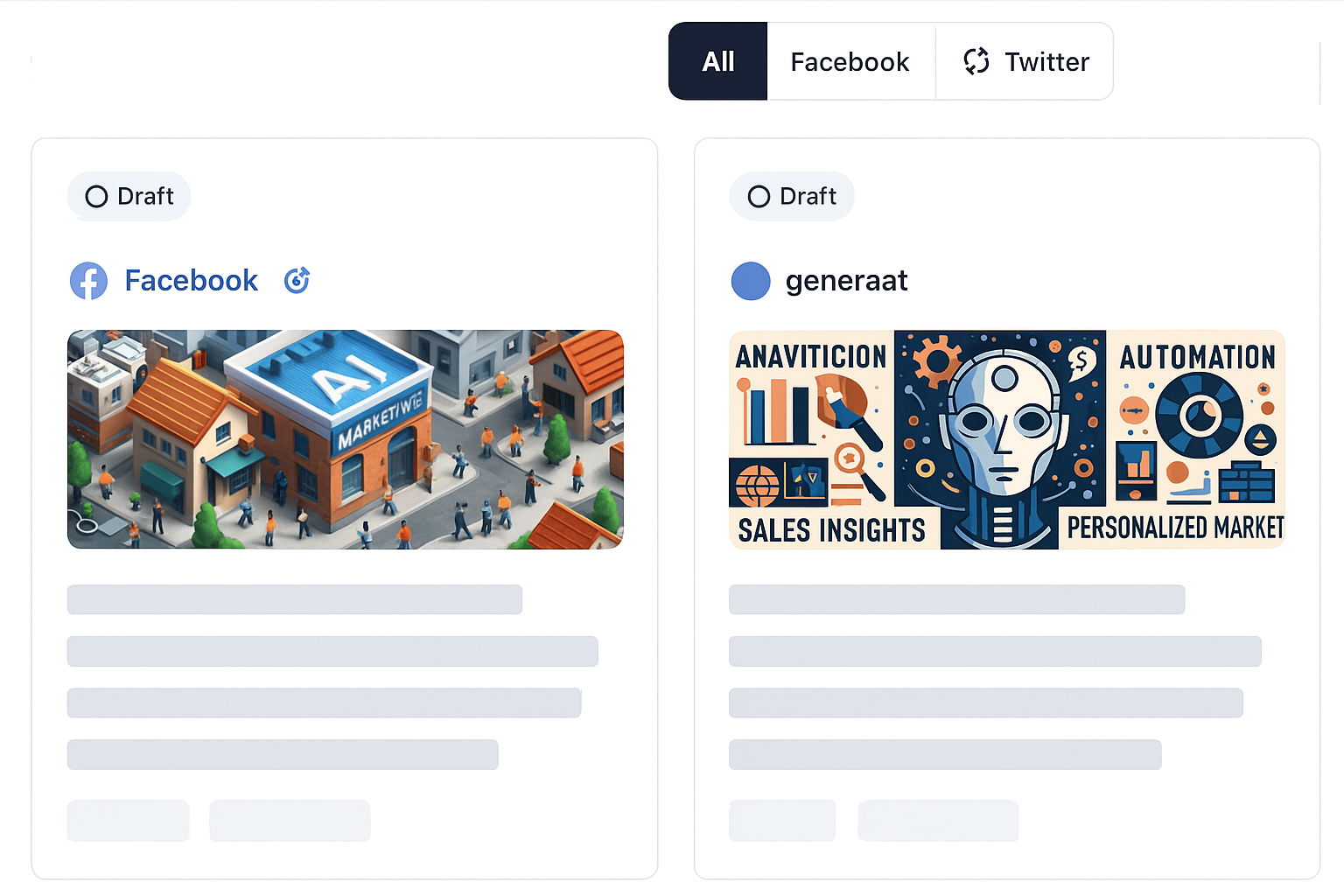Open the isometric AI marketing building image
This screenshot has height=896, width=1344.
[345, 439]
